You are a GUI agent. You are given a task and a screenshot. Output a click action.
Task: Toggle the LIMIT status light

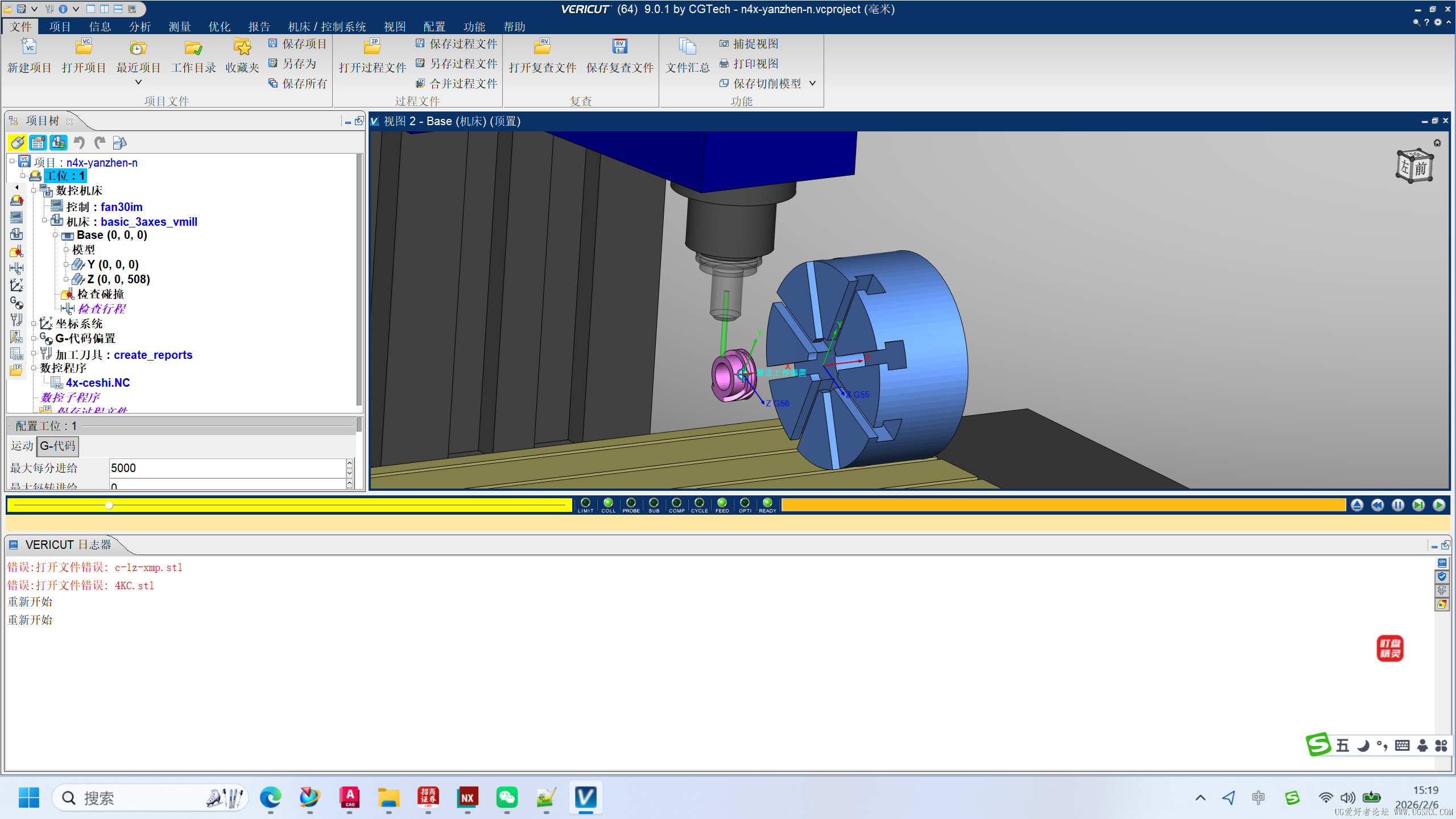click(585, 503)
